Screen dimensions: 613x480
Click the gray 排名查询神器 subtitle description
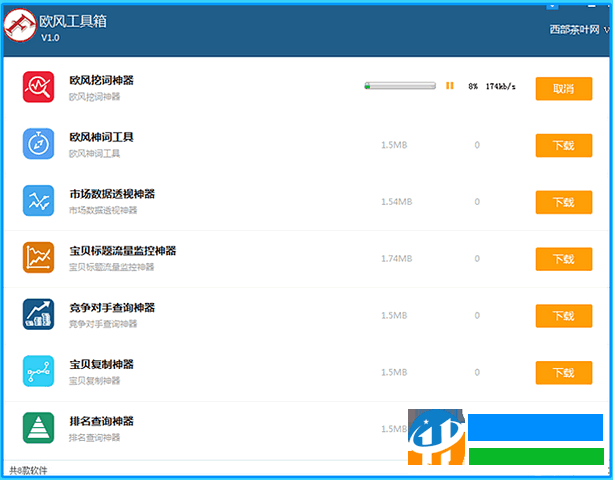point(95,438)
